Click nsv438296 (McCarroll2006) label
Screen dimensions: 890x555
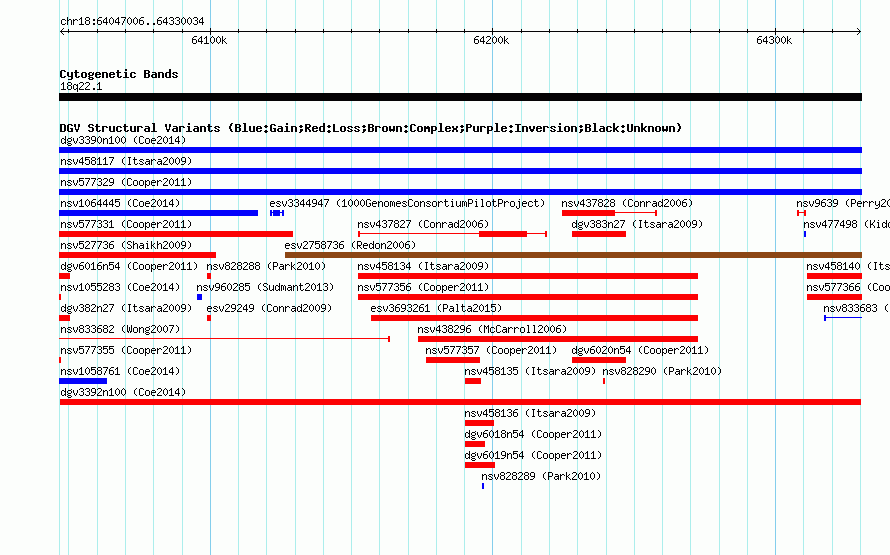(492, 329)
